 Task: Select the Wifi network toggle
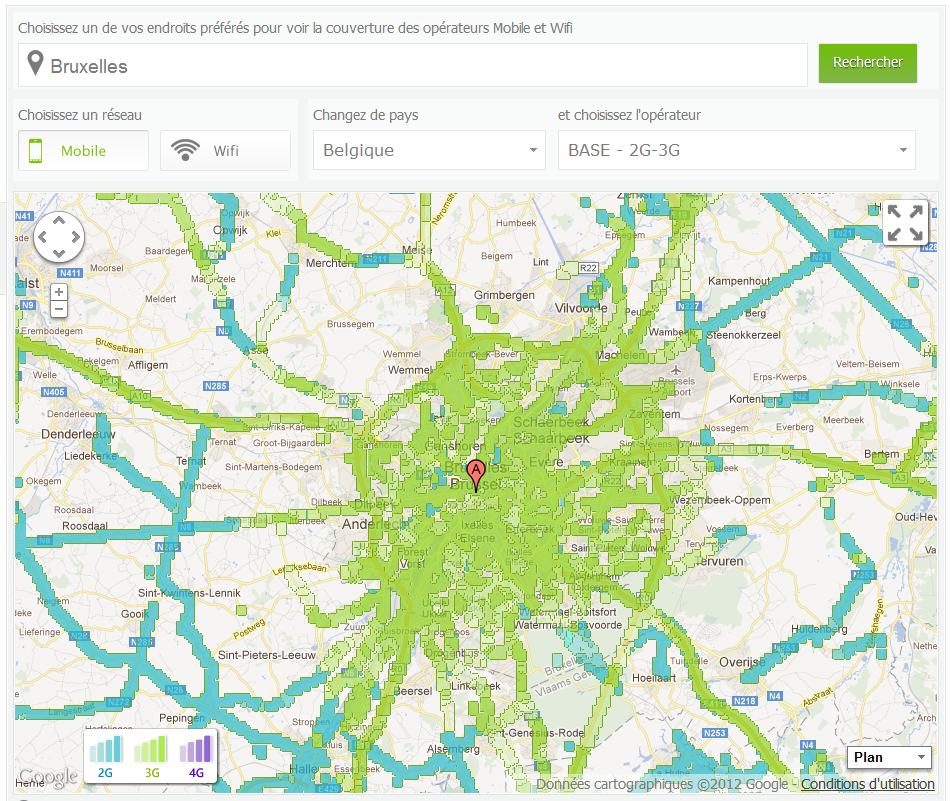pos(225,150)
